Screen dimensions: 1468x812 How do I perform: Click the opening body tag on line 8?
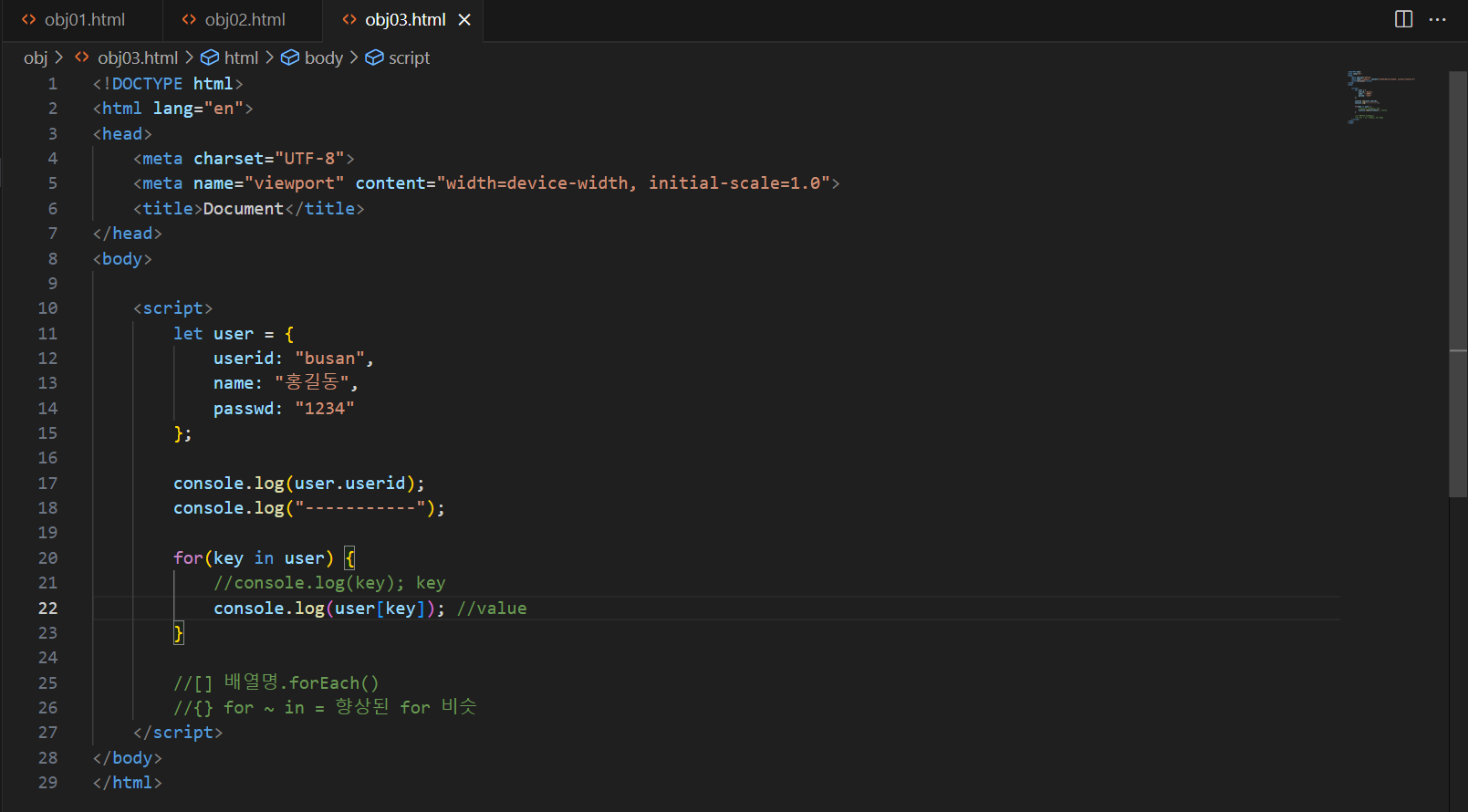122,259
